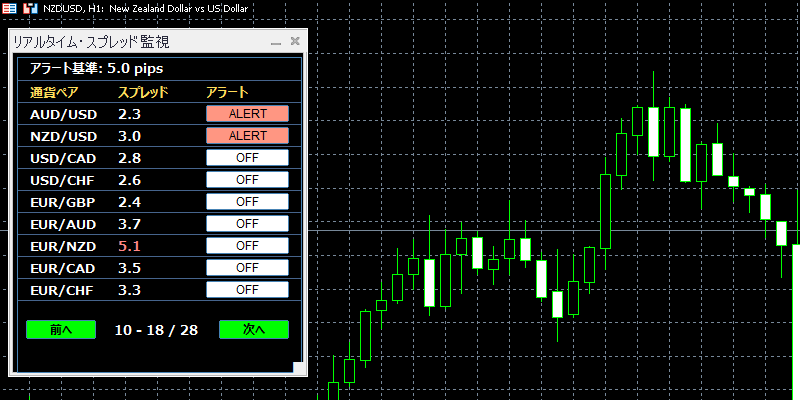This screenshot has width=800, height=400.
Task: Select the USD/CHF pair label
Action: 62,180
